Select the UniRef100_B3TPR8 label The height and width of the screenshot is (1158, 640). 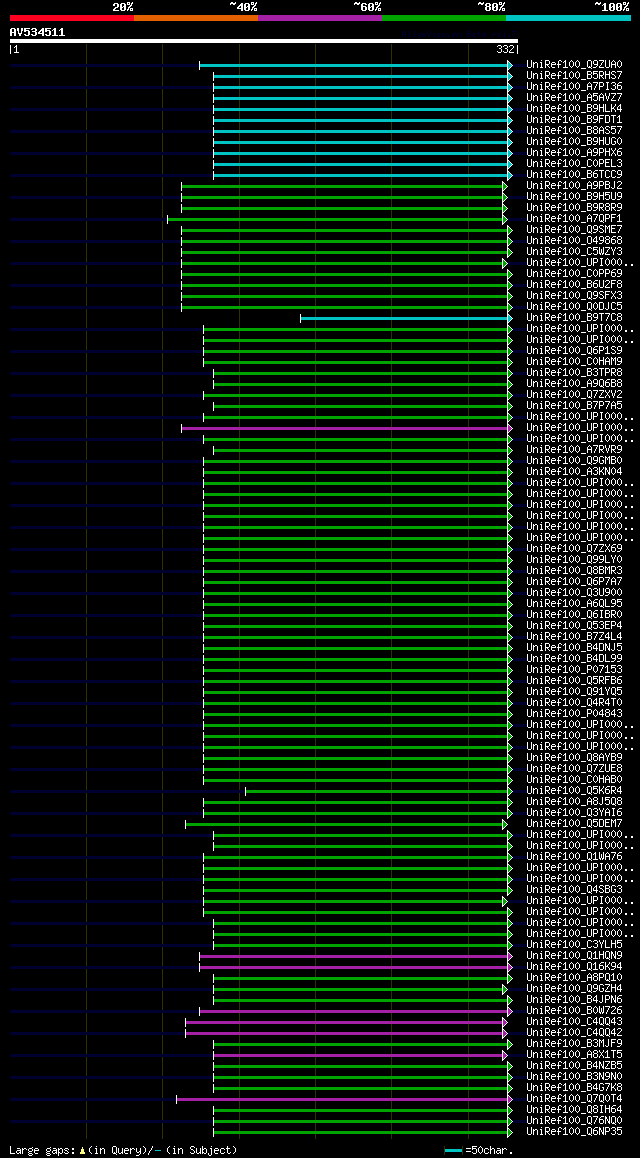[x=574, y=374]
